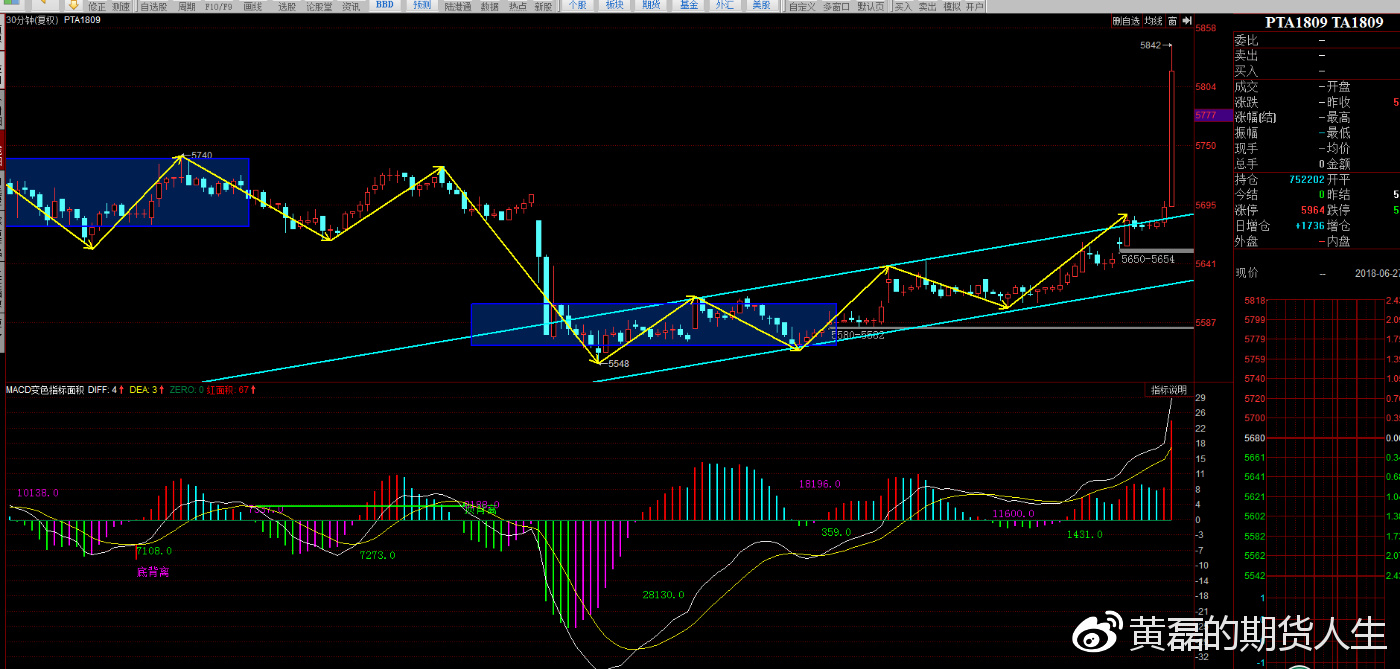Click the 开户 open account button
1400x669 pixels.
click(x=975, y=6)
